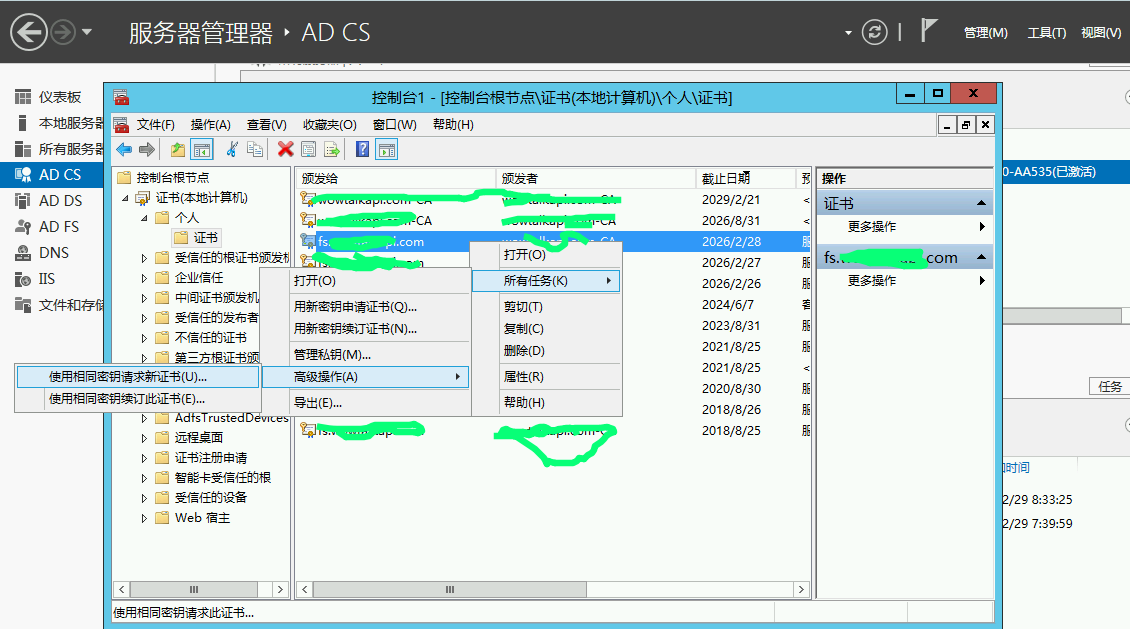
Task: Click the gray Forward arrow in MMC toolbar
Action: [x=147, y=149]
